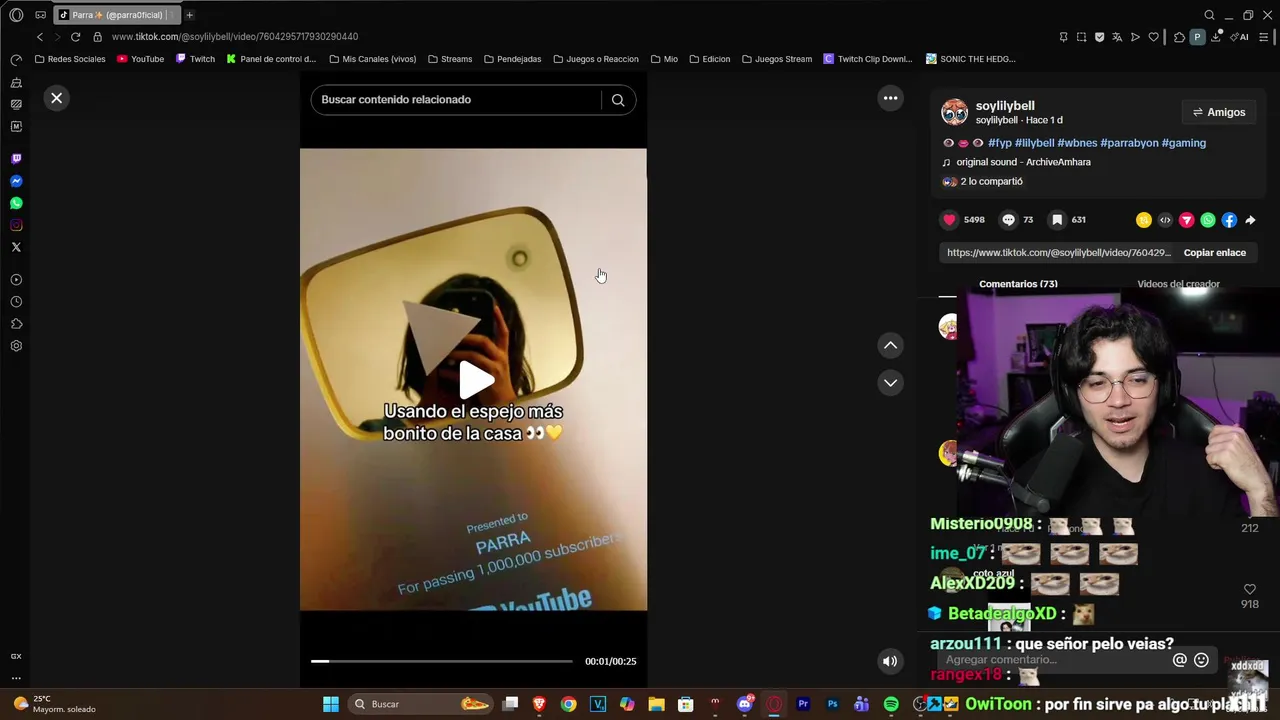The height and width of the screenshot is (720, 1280).
Task: Open the browser downloads icon
Action: pyautogui.click(x=1216, y=37)
